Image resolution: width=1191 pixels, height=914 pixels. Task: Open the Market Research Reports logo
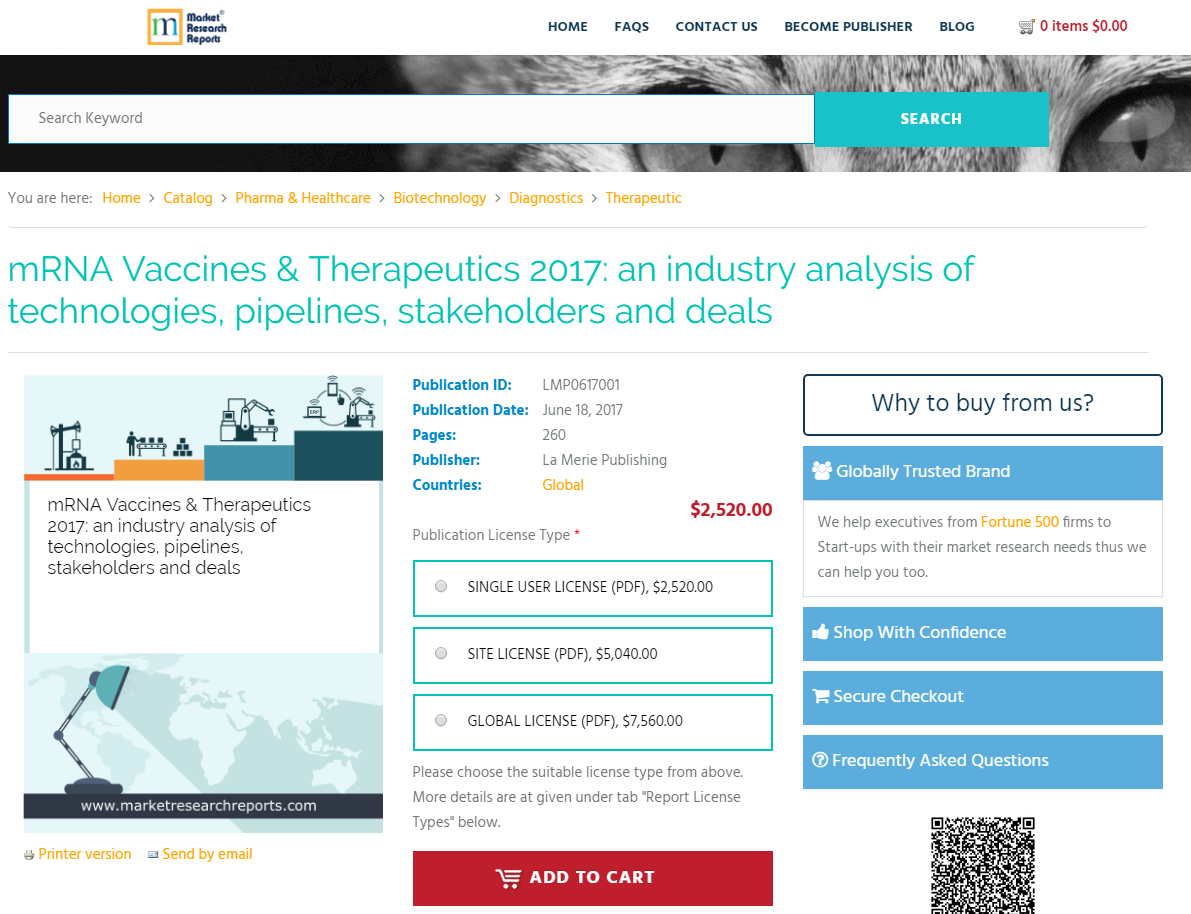pyautogui.click(x=187, y=27)
